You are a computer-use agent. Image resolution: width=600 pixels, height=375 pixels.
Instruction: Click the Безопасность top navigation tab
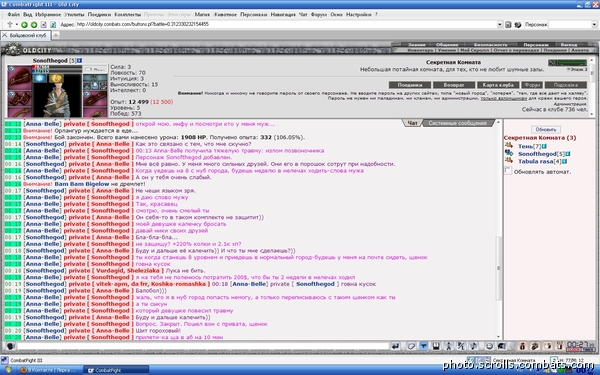pos(491,45)
